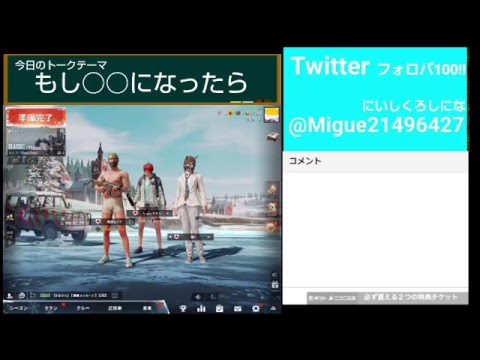This screenshot has width=480, height=360.
Task: Open the mail envelope icon
Action: (238, 309)
